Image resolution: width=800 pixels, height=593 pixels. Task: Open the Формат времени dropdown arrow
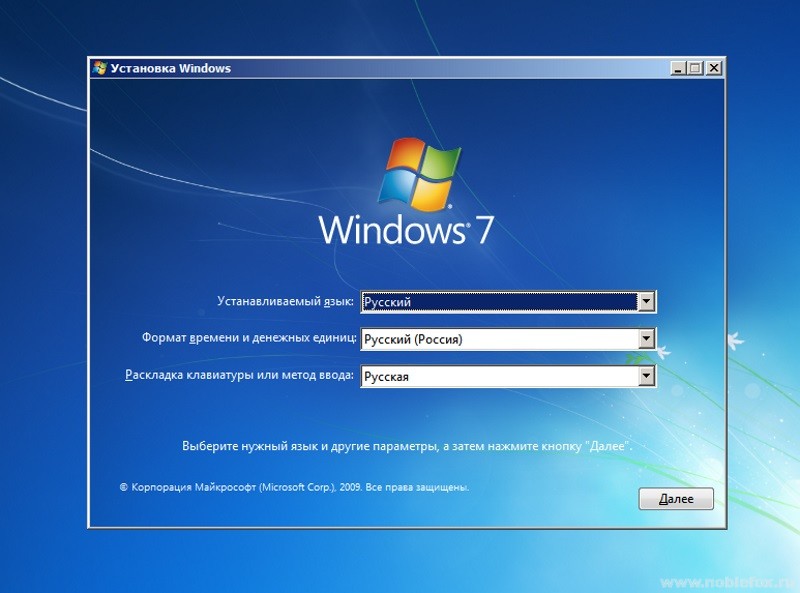[x=647, y=339]
